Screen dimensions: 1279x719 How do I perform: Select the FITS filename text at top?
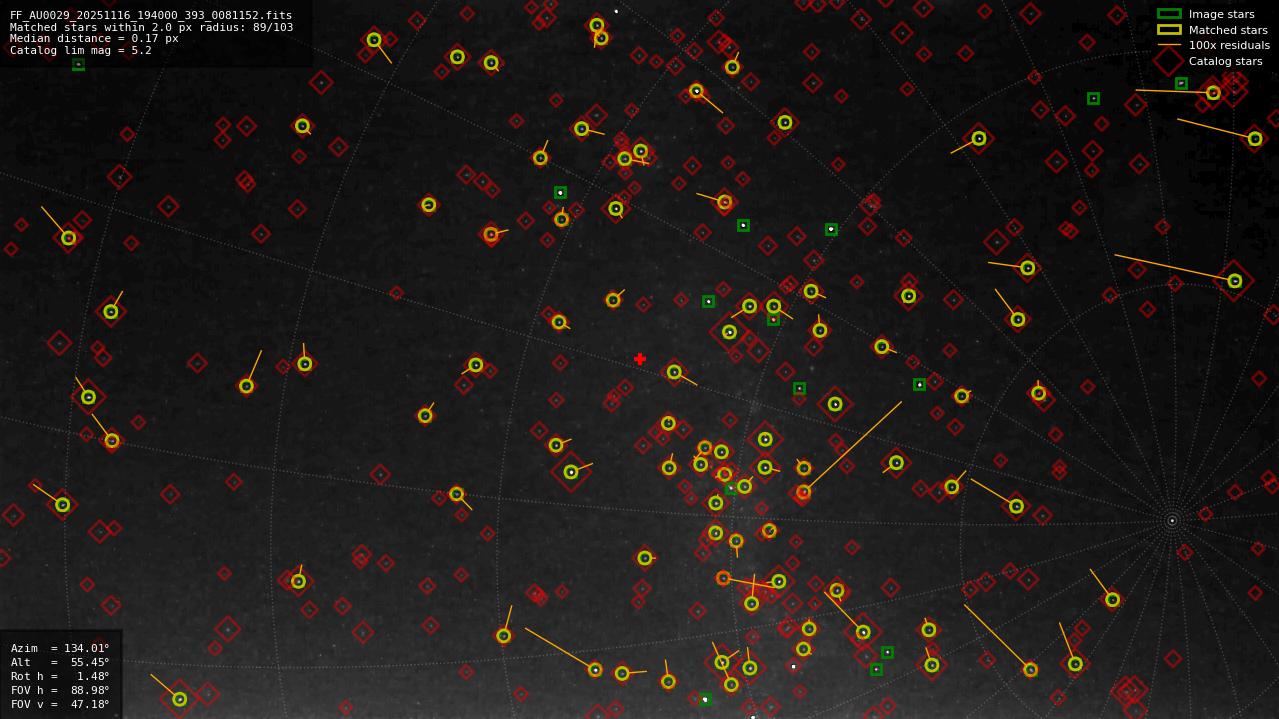(151, 16)
